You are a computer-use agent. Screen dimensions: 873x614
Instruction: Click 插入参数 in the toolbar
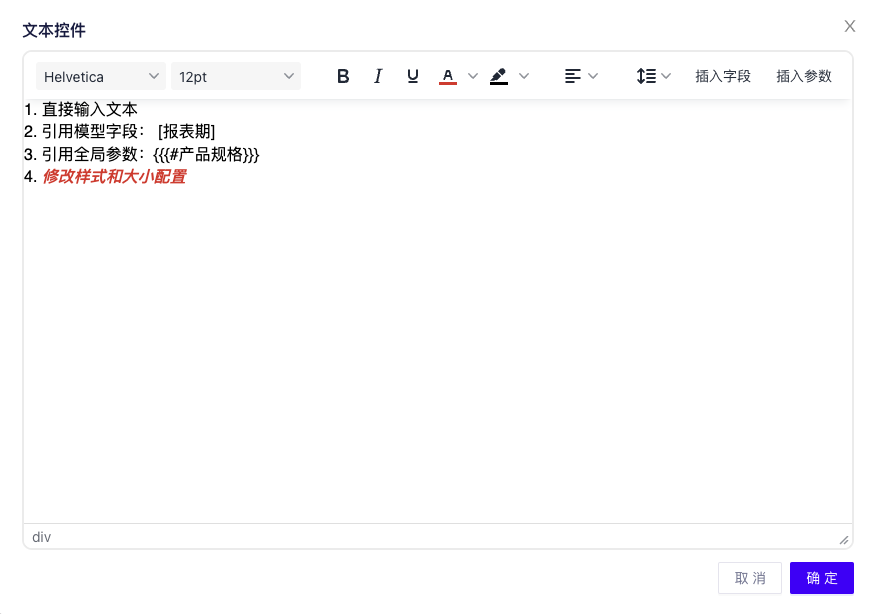click(804, 76)
